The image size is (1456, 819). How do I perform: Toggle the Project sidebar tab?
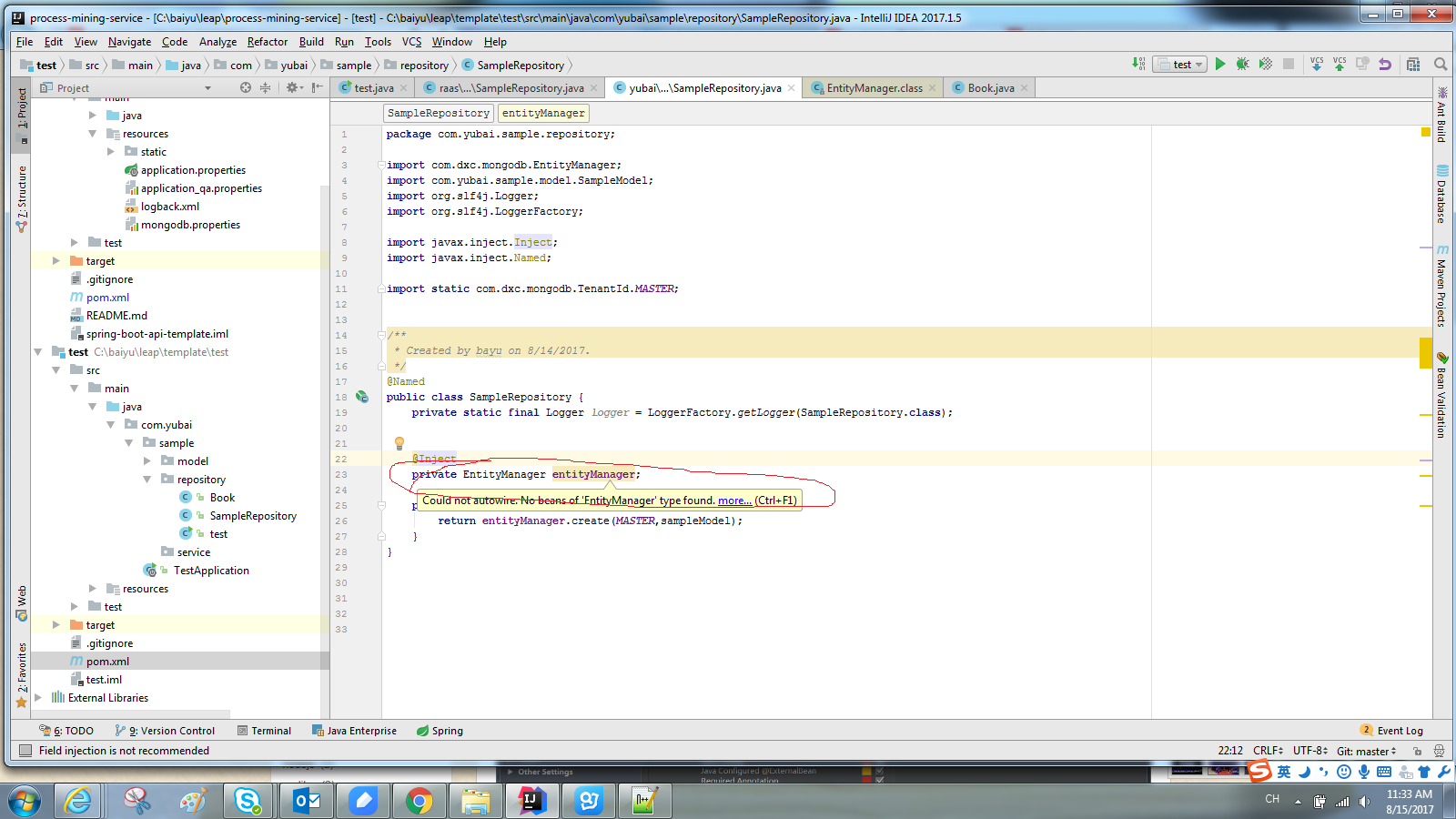point(22,116)
